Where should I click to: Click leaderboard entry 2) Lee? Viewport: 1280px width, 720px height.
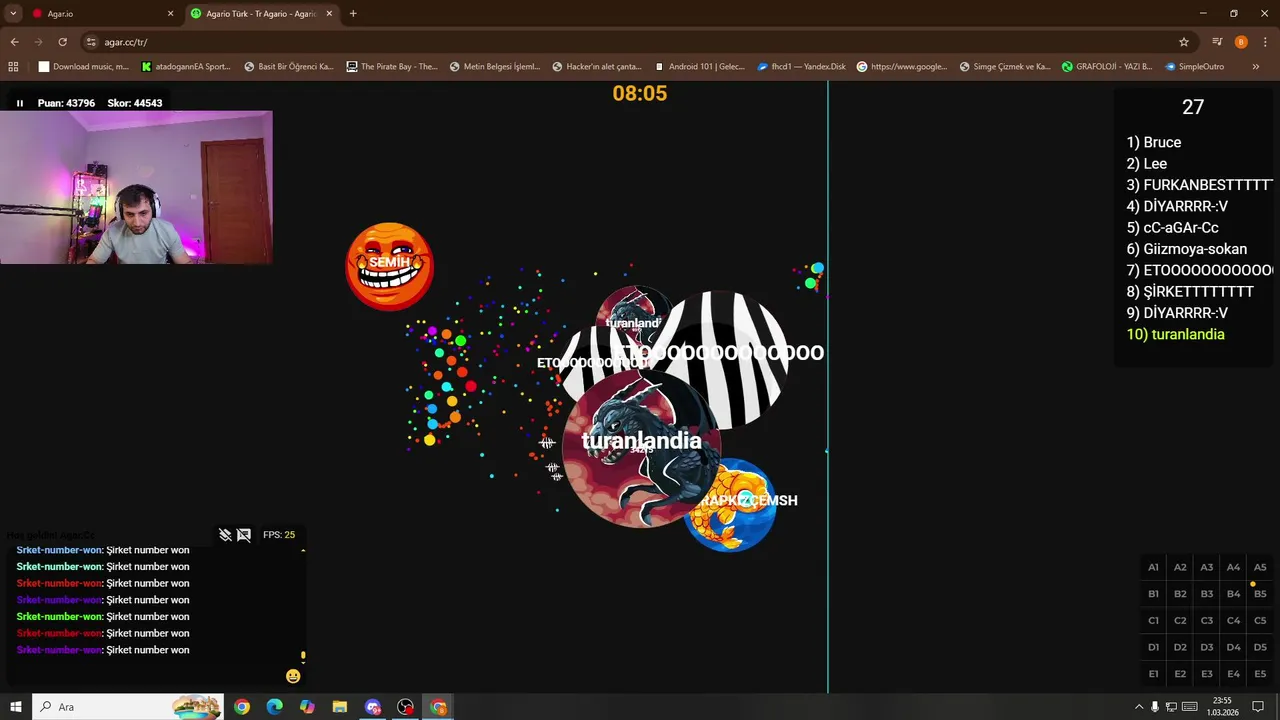point(1147,164)
